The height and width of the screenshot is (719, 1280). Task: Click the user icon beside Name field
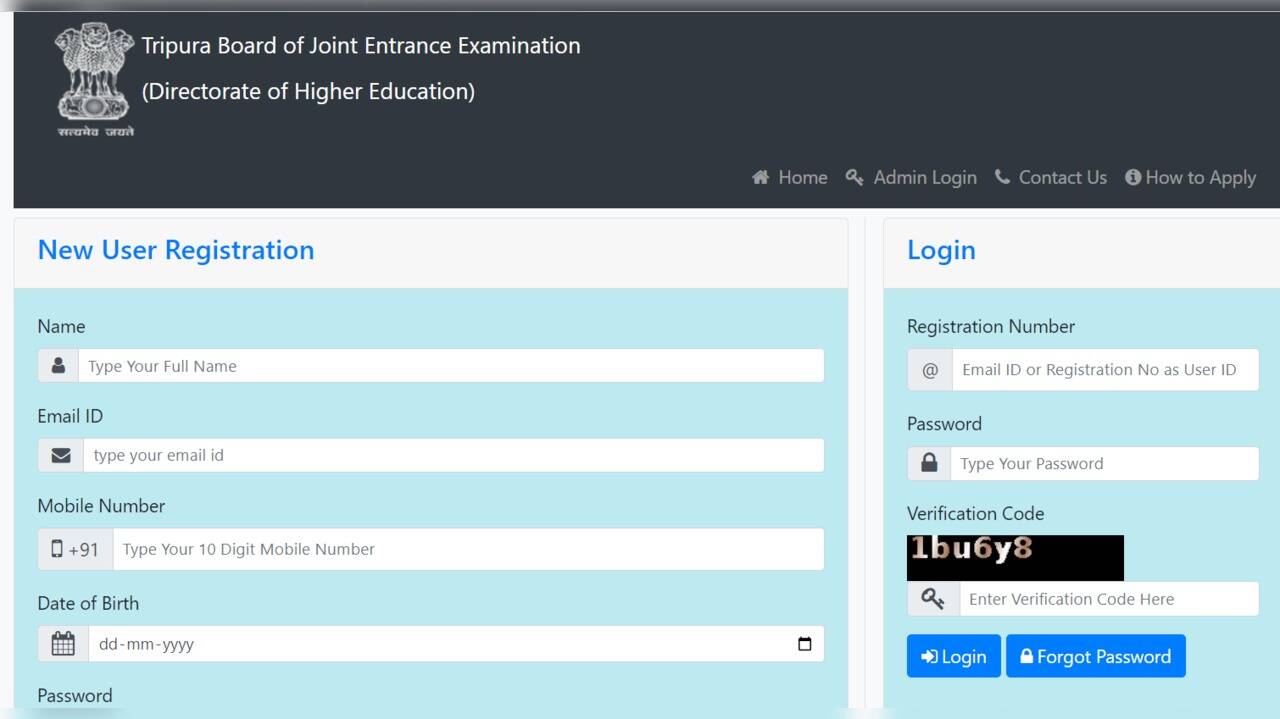point(58,366)
